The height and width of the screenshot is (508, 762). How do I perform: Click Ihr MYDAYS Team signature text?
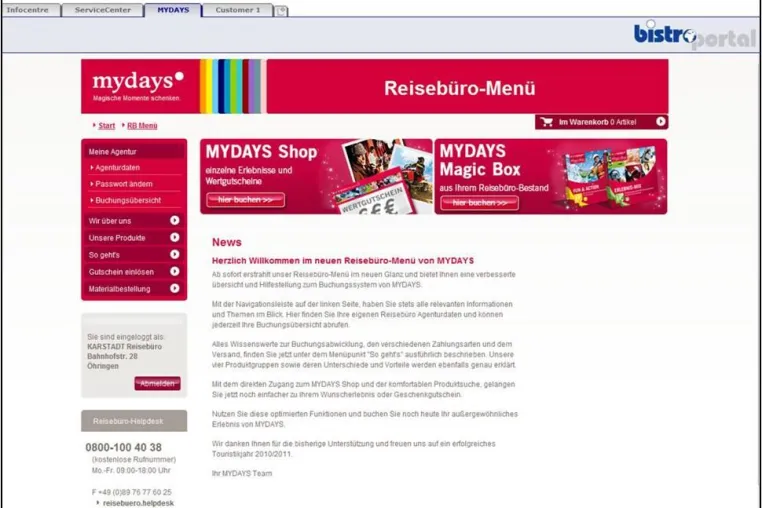click(x=242, y=473)
